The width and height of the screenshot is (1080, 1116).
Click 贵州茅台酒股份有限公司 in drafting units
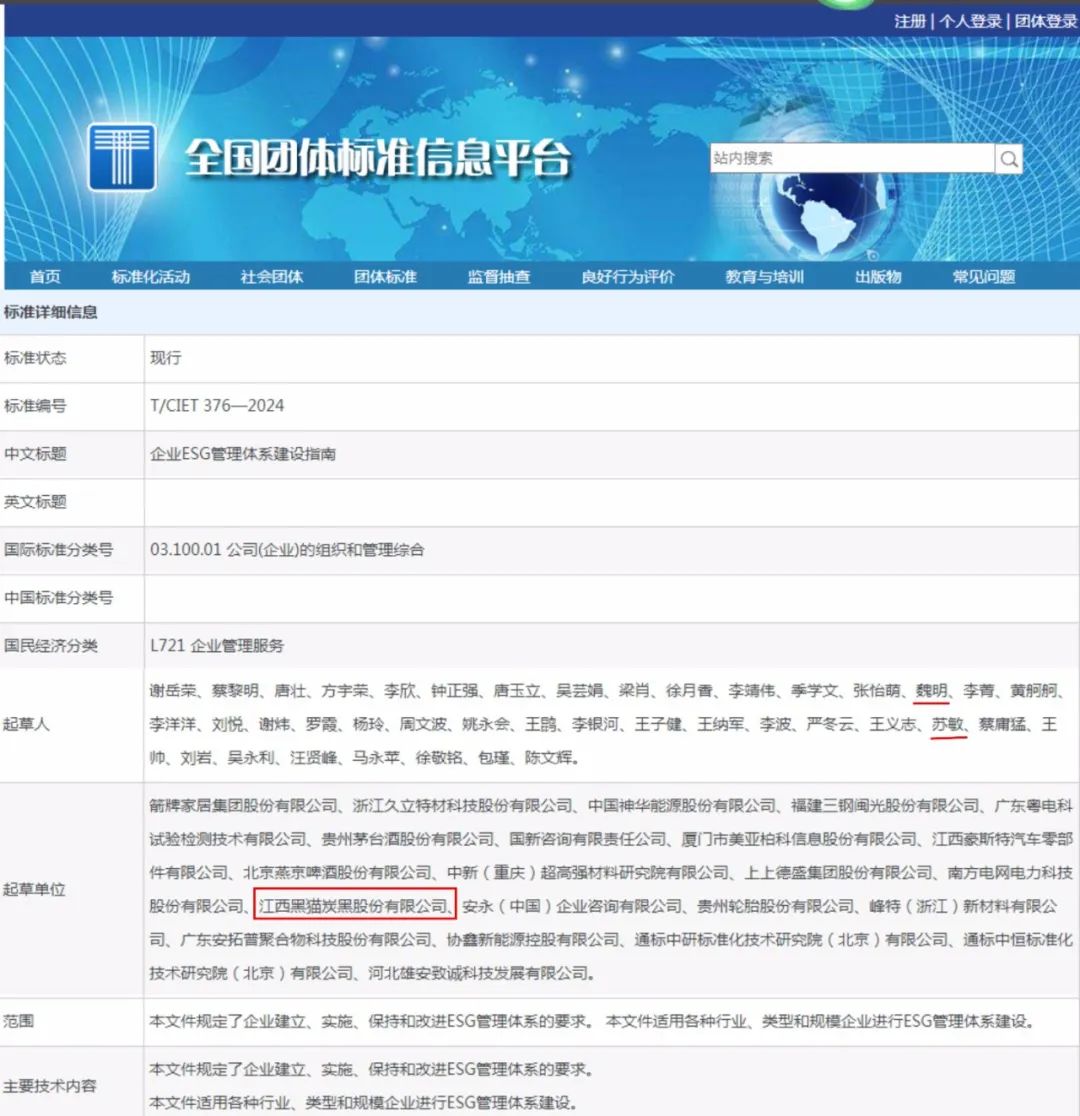tap(407, 839)
